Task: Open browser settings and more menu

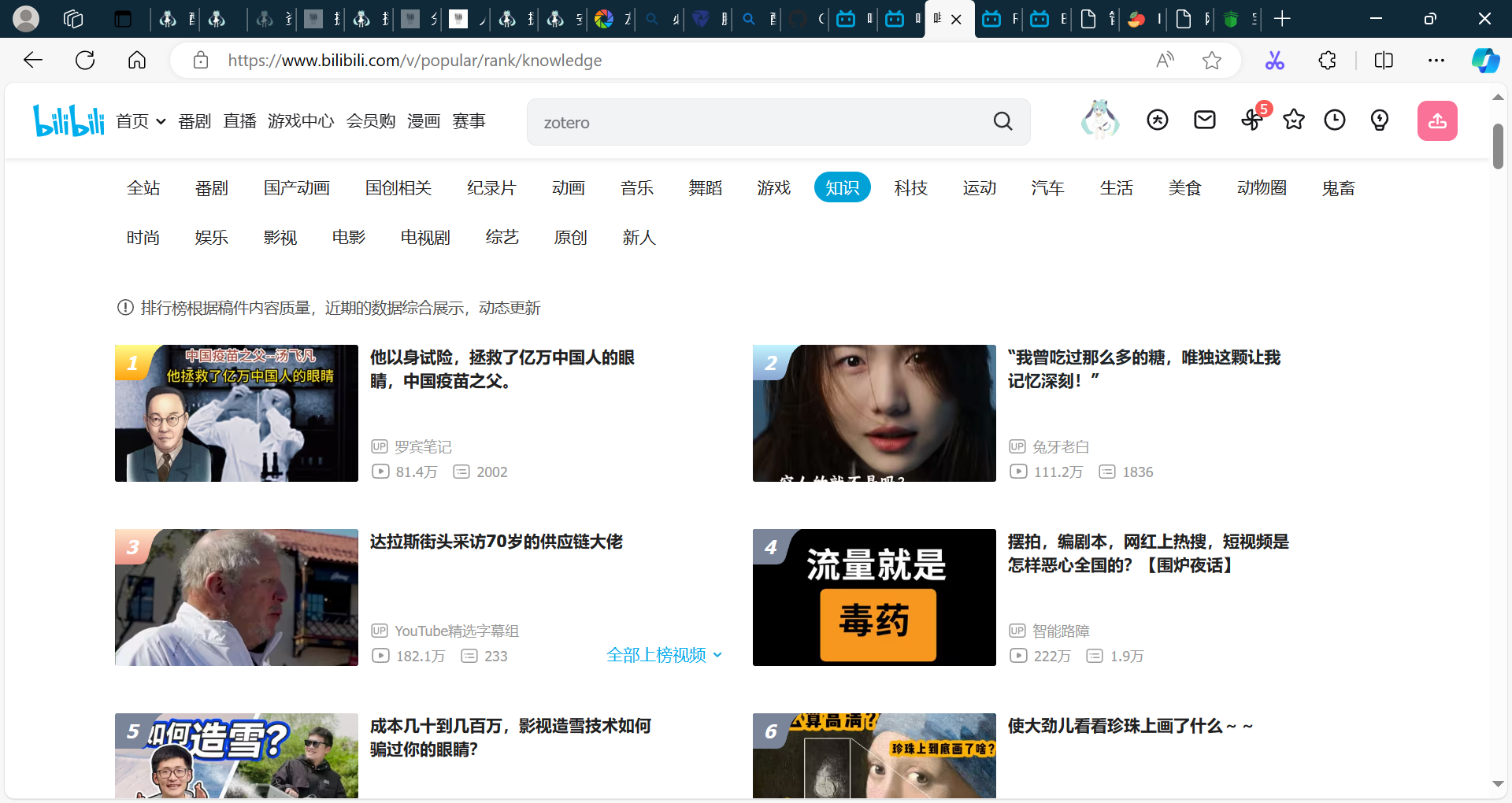Action: click(x=1436, y=60)
